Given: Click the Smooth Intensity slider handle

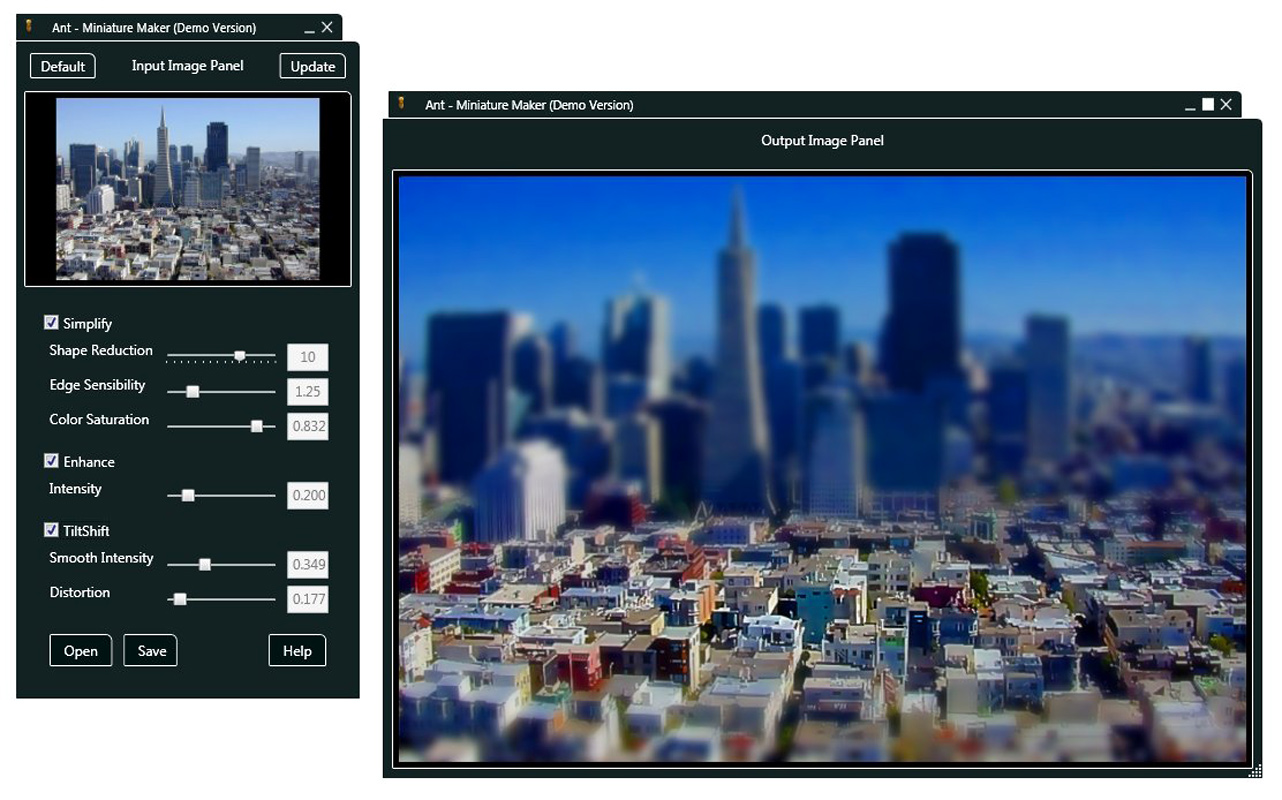Looking at the screenshot, I should pos(205,564).
